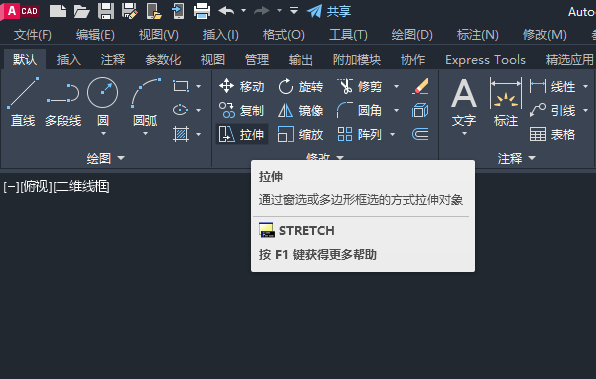Open the 圆角 fillet dropdown arrow
596x379 pixels.
pos(396,111)
